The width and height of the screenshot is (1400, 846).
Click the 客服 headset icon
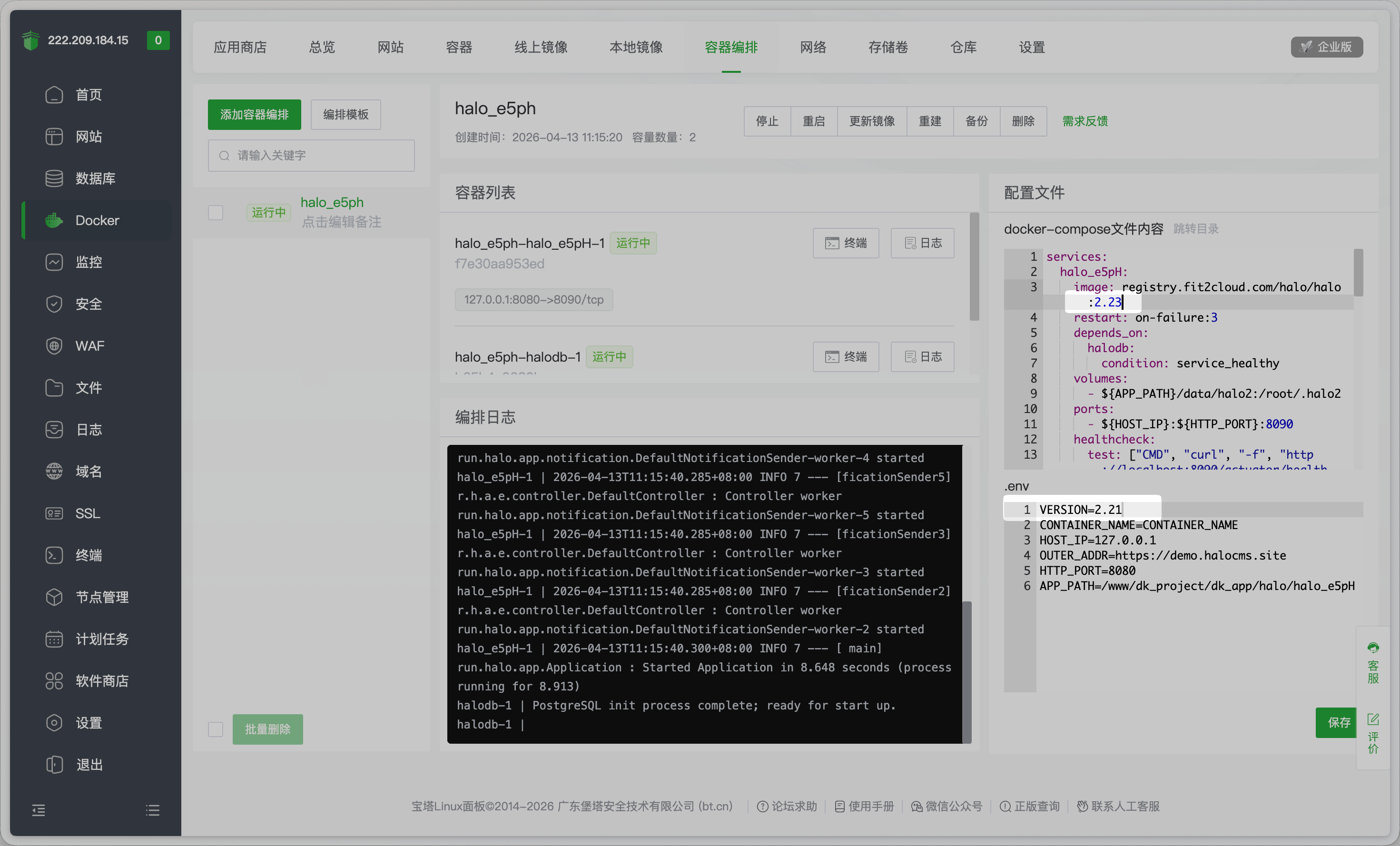pyautogui.click(x=1373, y=648)
